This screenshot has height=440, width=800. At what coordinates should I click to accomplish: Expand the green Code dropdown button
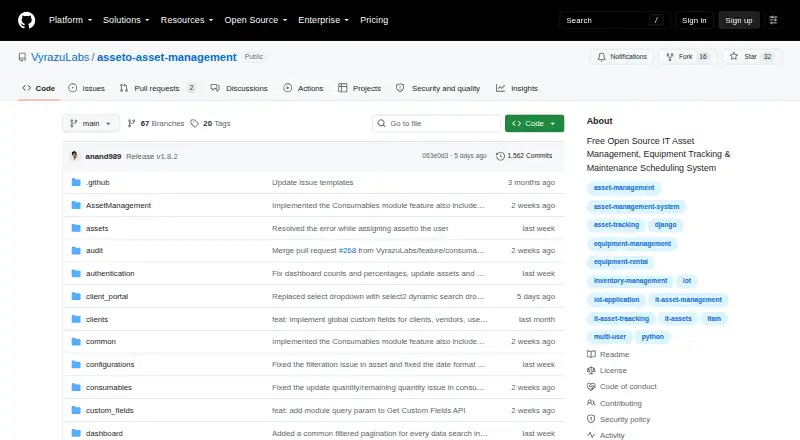534,124
